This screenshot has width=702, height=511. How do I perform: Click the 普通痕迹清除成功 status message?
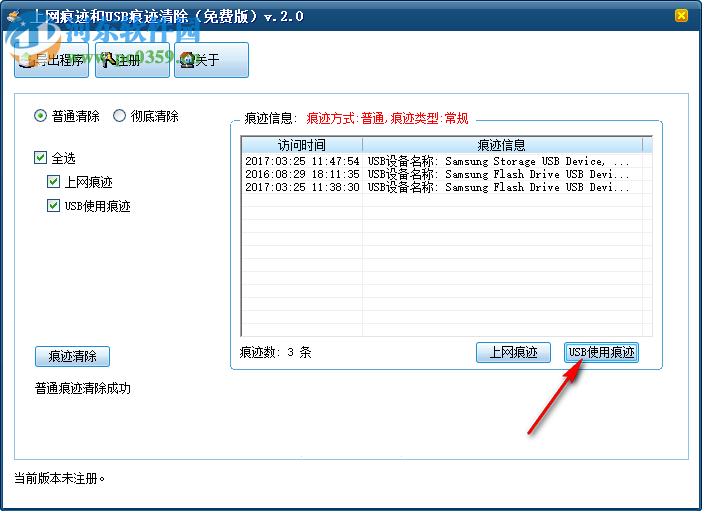click(83, 388)
